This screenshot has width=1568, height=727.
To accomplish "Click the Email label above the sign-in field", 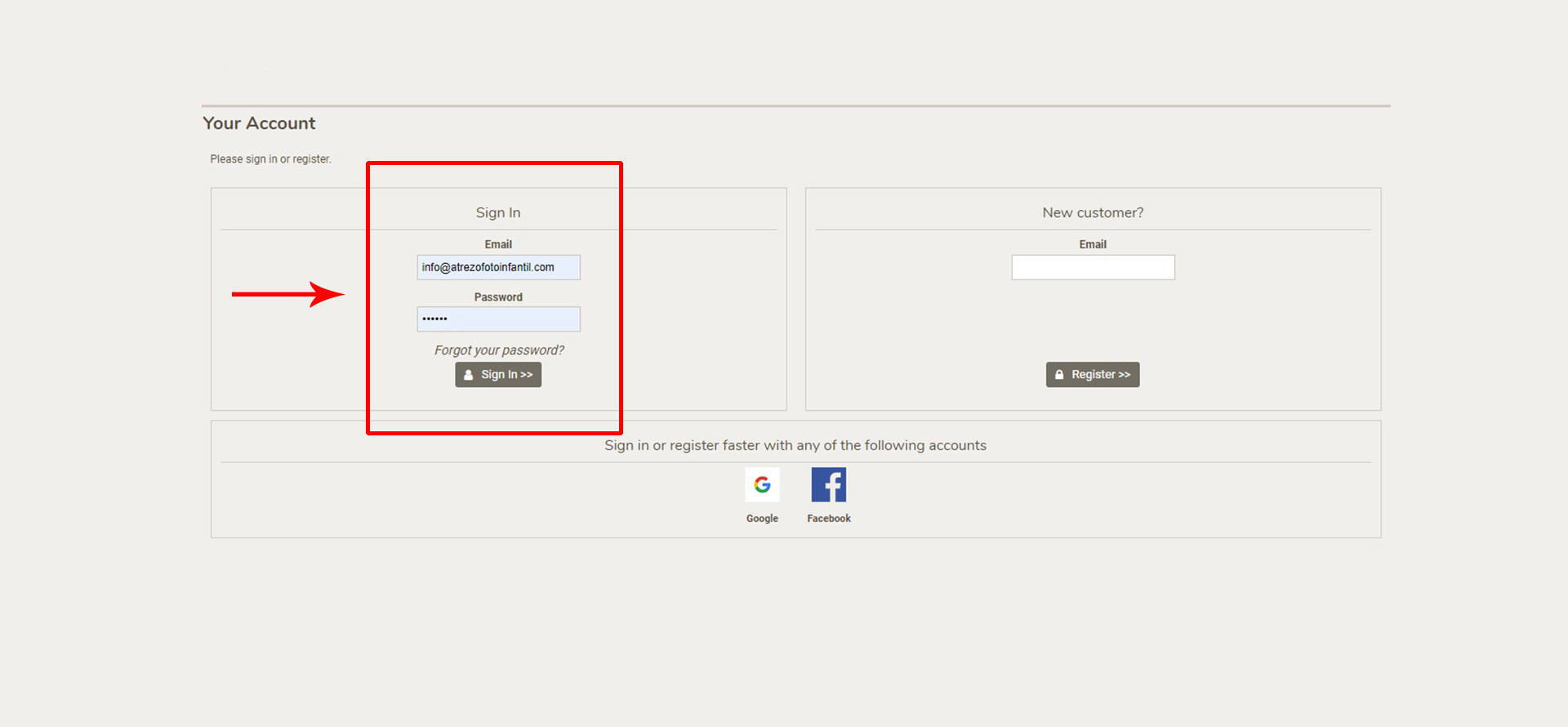I will pyautogui.click(x=498, y=244).
